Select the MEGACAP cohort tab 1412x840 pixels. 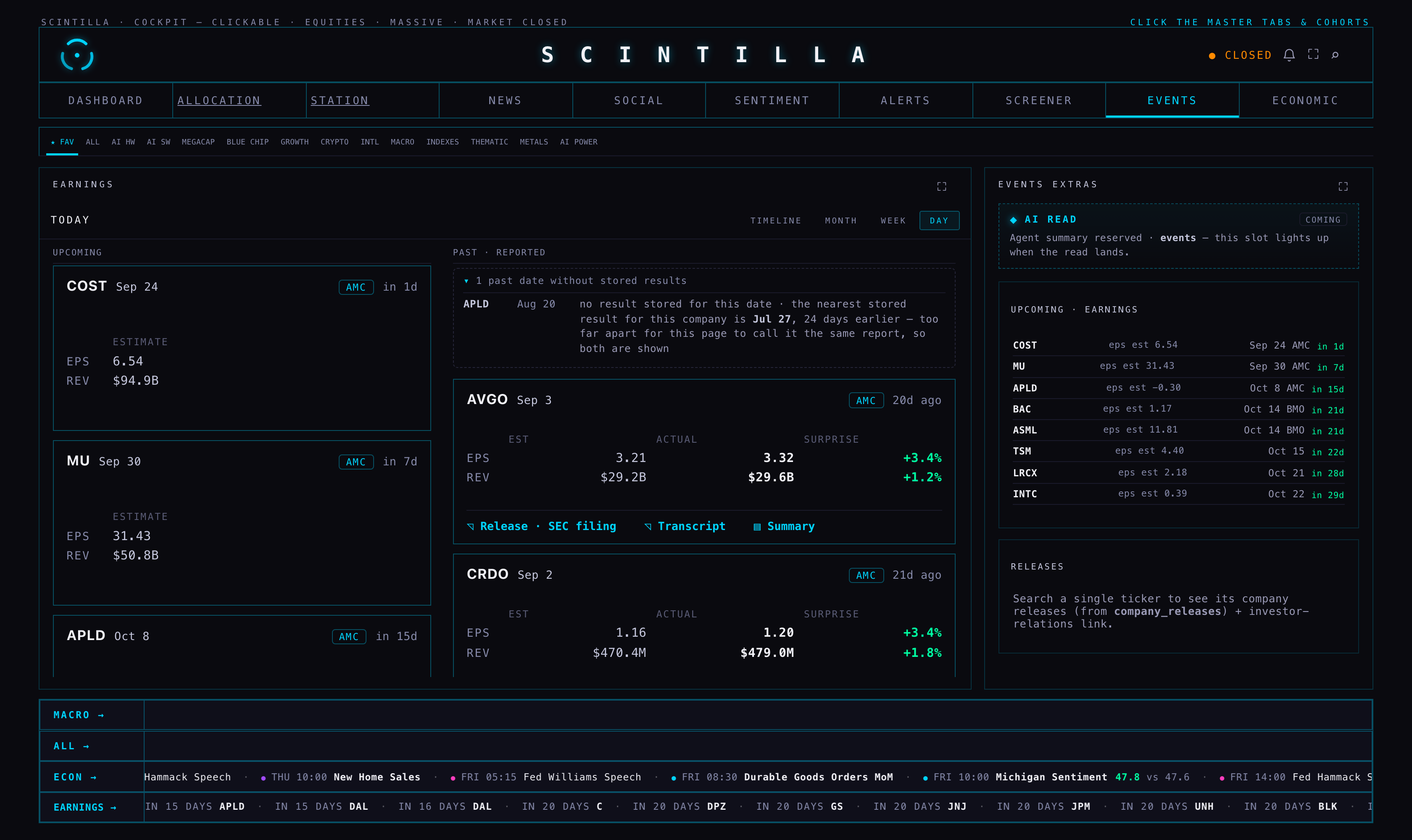pos(198,142)
